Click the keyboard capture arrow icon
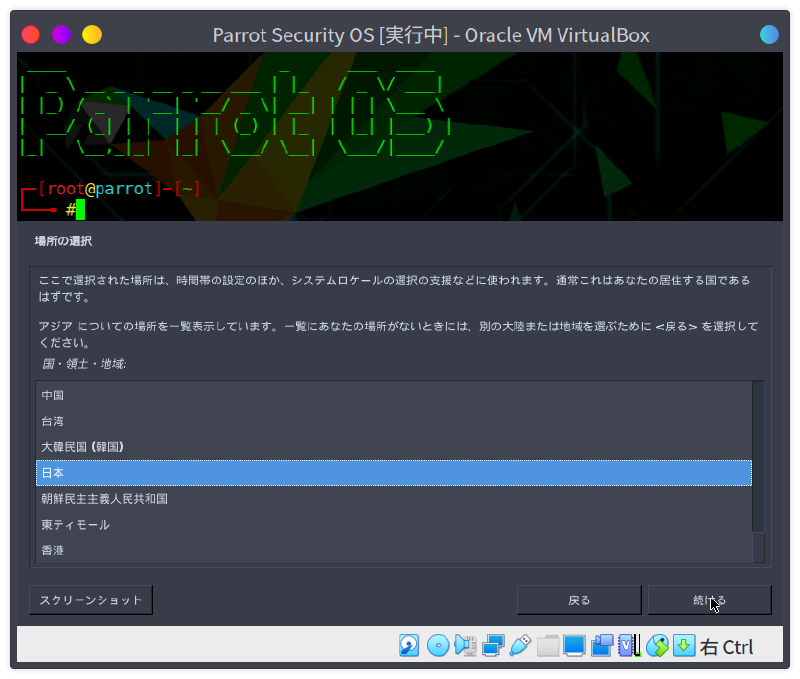The image size is (800, 679). click(x=684, y=646)
